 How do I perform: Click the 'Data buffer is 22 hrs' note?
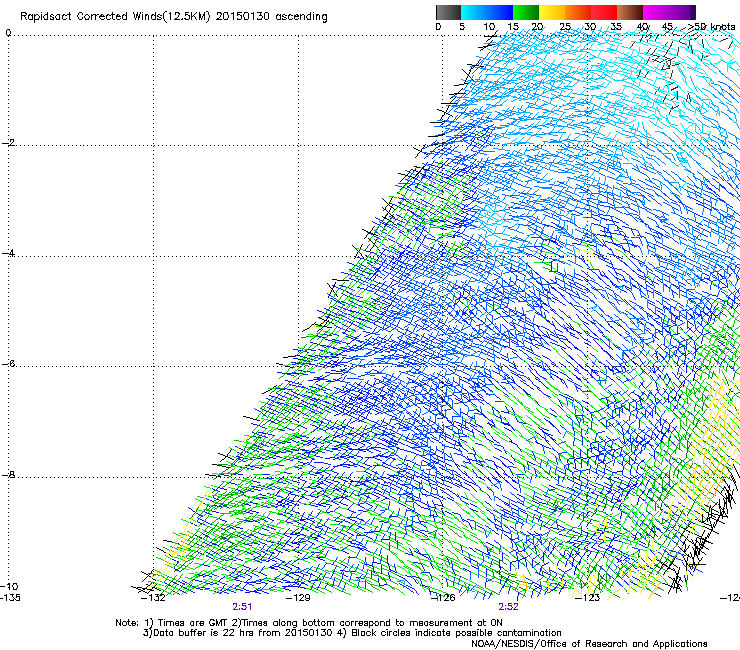(x=352, y=633)
